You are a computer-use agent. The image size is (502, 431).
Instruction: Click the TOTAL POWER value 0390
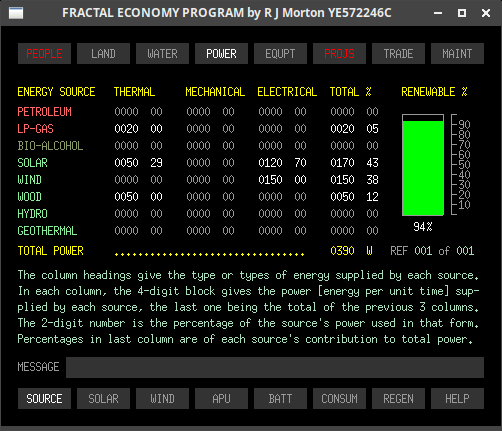pos(342,251)
